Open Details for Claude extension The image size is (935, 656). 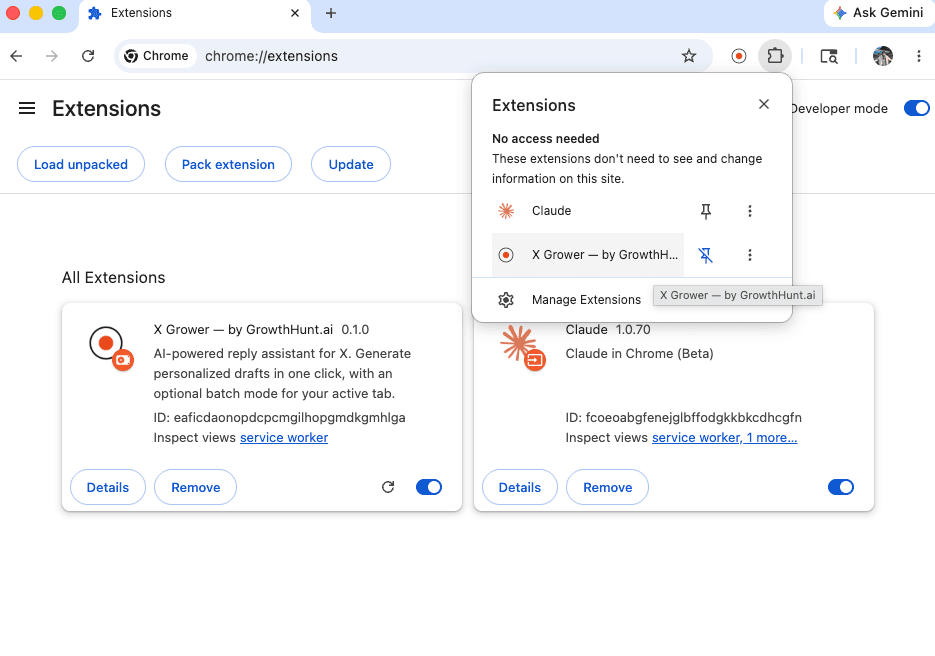520,487
